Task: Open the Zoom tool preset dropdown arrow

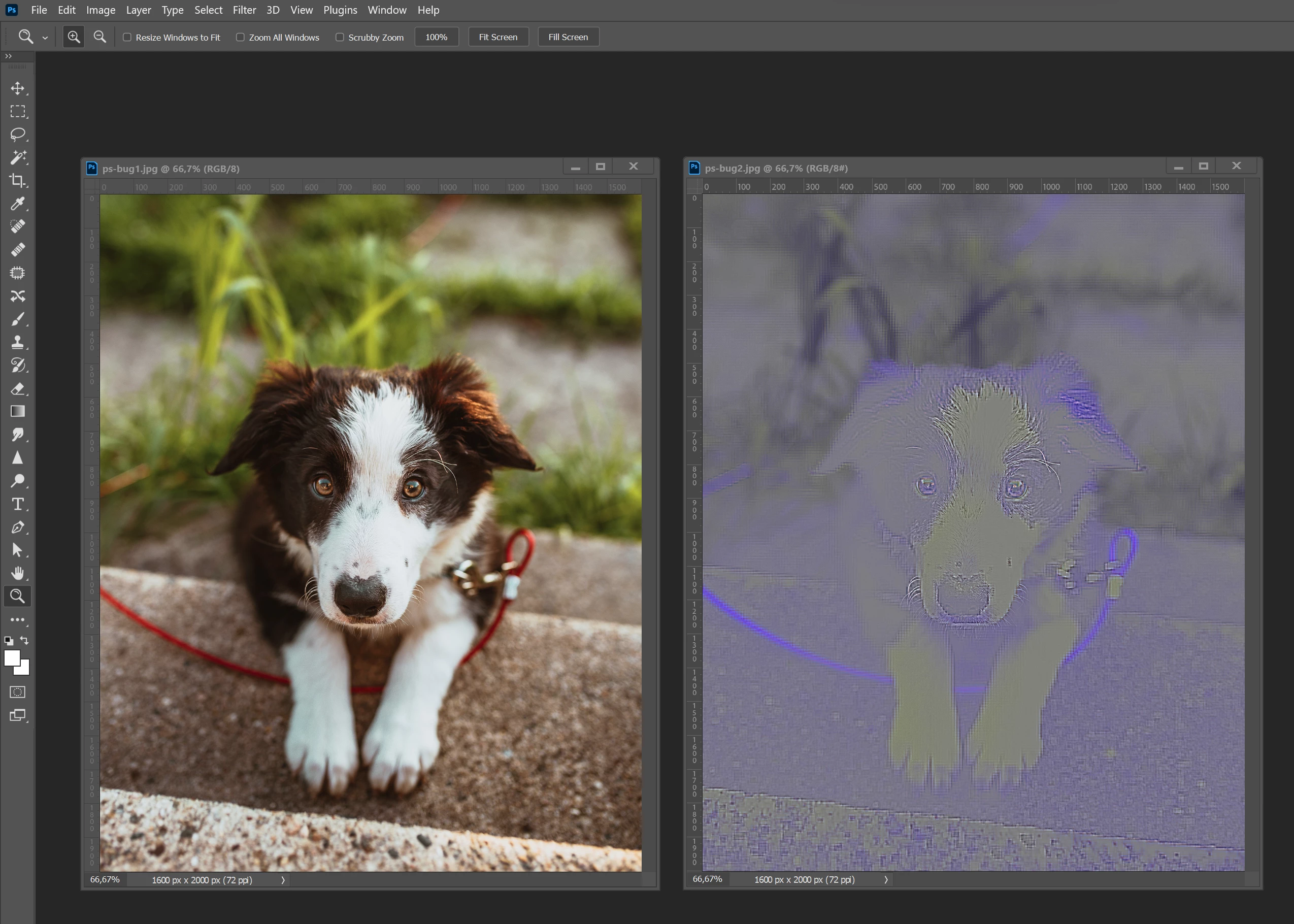Action: [x=45, y=38]
